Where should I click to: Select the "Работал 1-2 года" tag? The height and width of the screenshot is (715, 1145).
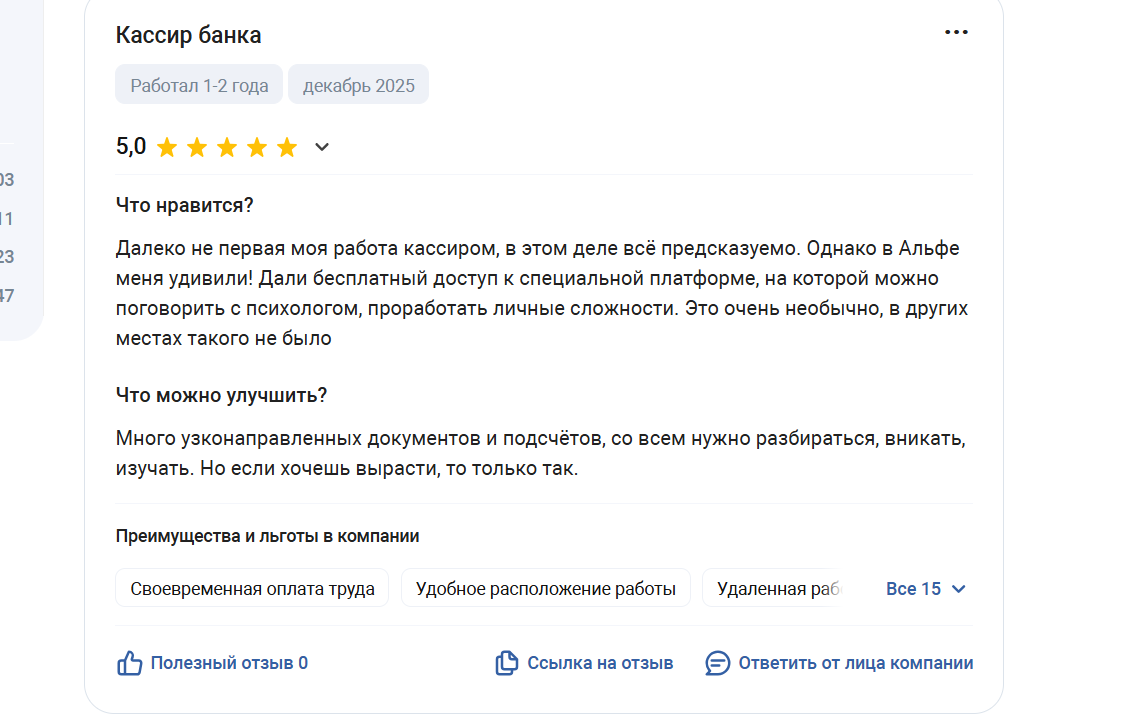[199, 85]
